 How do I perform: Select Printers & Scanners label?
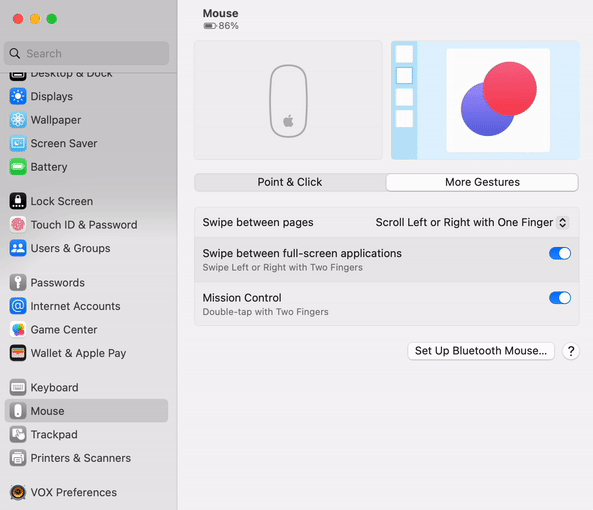[x=81, y=458]
